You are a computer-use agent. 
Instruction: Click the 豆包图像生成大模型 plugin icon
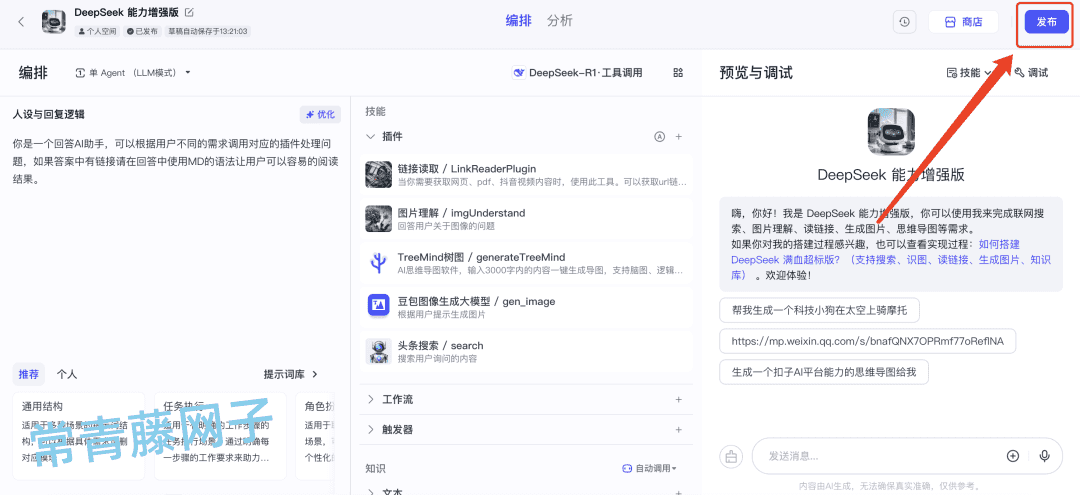pyautogui.click(x=378, y=307)
